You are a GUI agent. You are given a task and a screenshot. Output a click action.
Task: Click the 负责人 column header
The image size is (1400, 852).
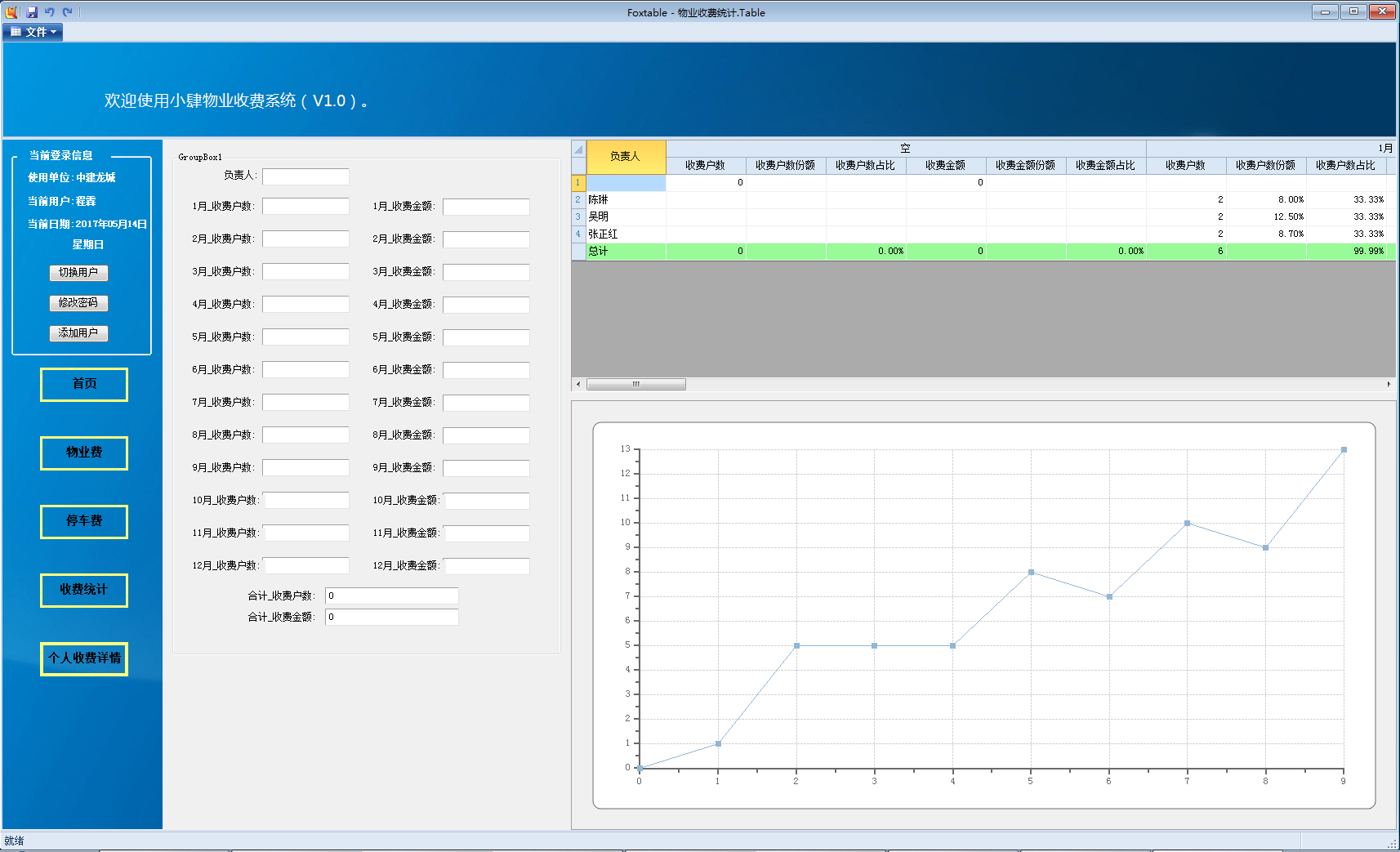click(x=626, y=156)
